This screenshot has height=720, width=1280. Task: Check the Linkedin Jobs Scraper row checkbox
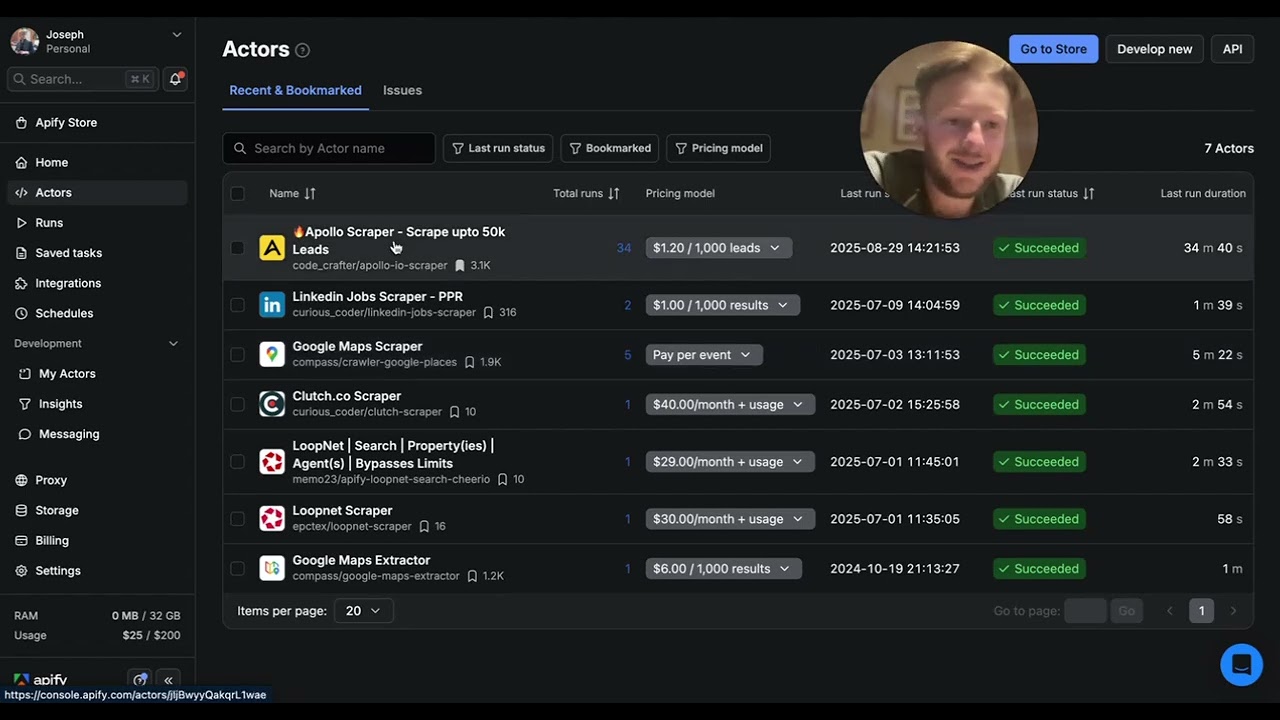237,305
